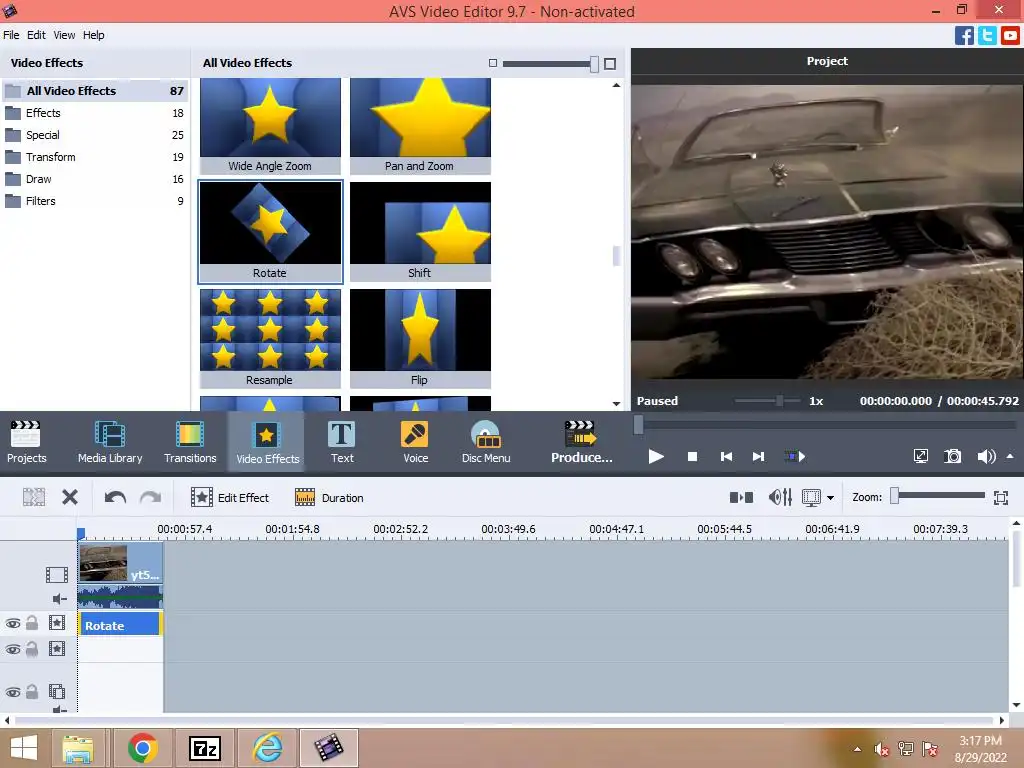Viewport: 1024px width, 768px height.
Task: Jump to the next scene
Action: [794, 456]
